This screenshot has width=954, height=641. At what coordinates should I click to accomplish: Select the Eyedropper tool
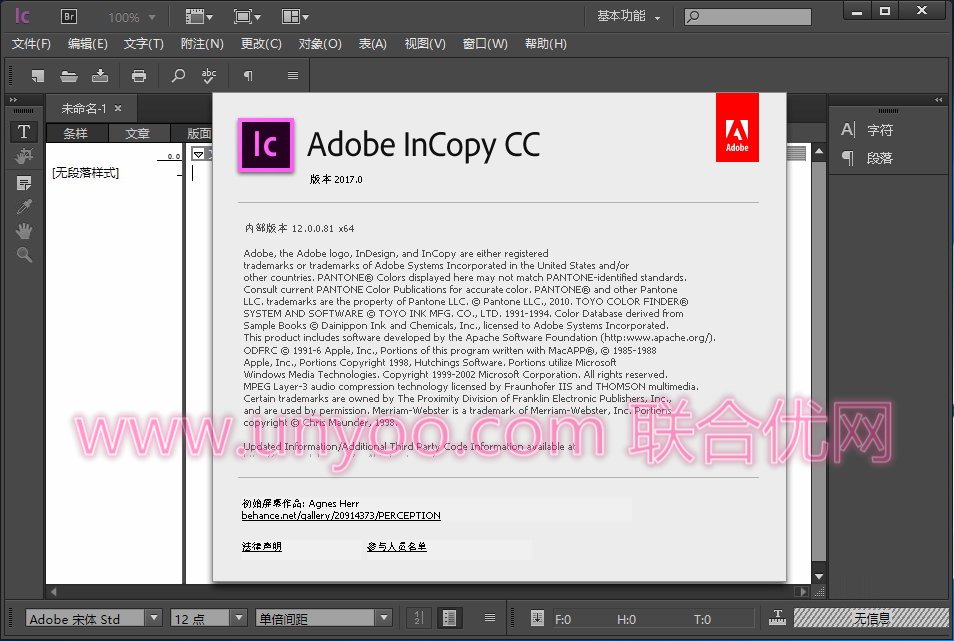pyautogui.click(x=24, y=207)
